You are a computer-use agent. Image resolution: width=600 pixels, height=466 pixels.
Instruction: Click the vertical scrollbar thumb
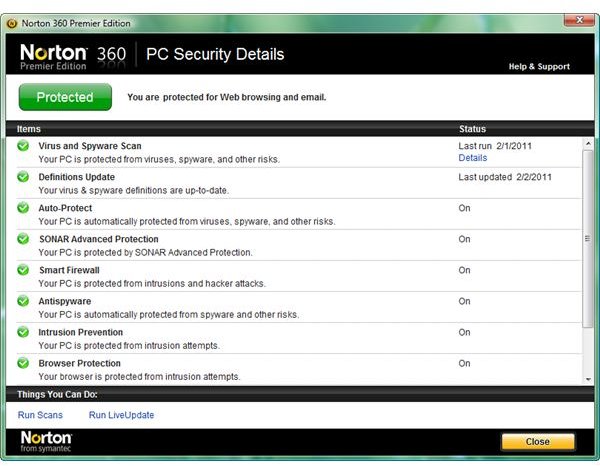pyautogui.click(x=588, y=239)
